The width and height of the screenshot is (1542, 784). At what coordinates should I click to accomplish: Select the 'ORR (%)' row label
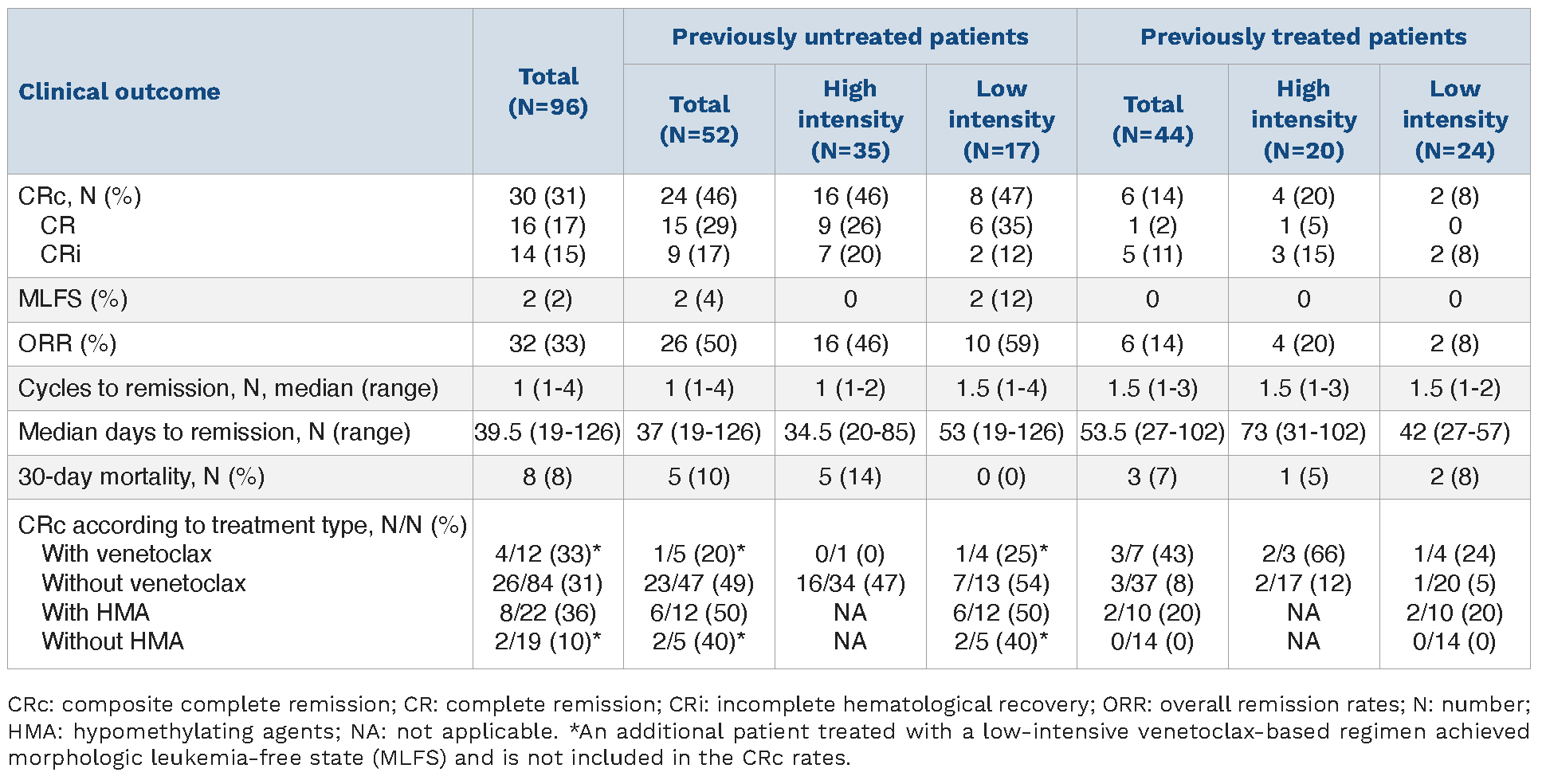click(x=68, y=344)
